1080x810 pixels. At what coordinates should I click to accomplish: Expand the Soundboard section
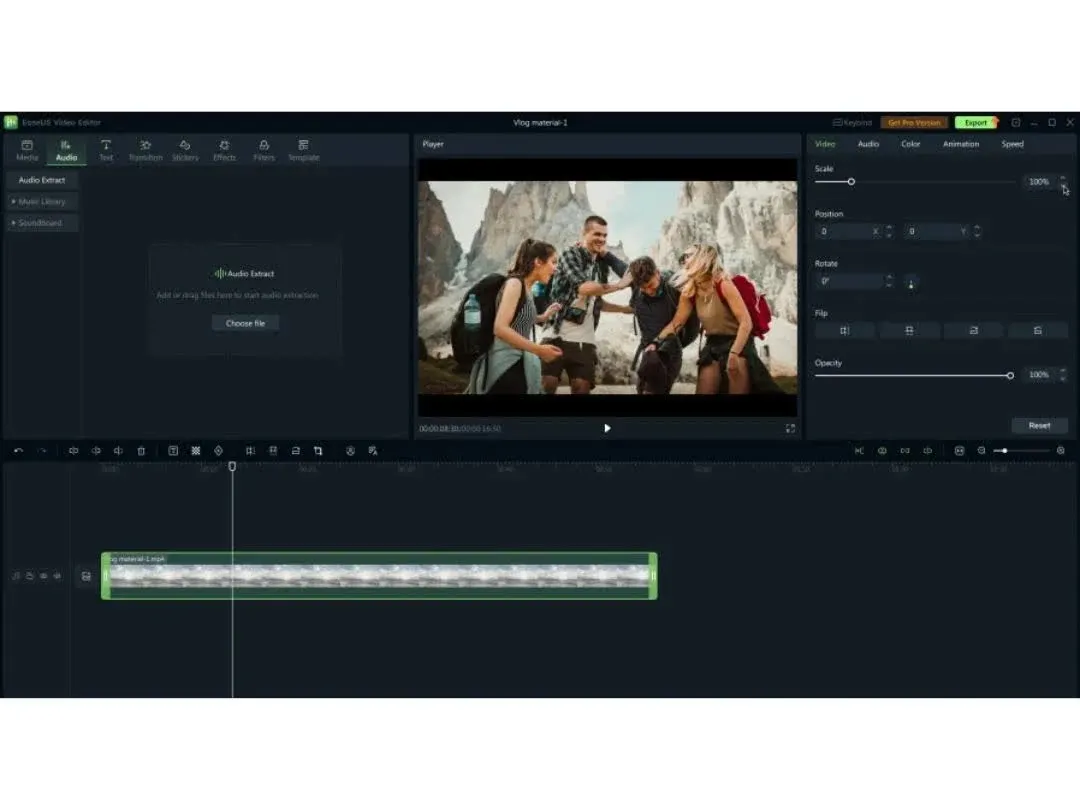pos(42,223)
